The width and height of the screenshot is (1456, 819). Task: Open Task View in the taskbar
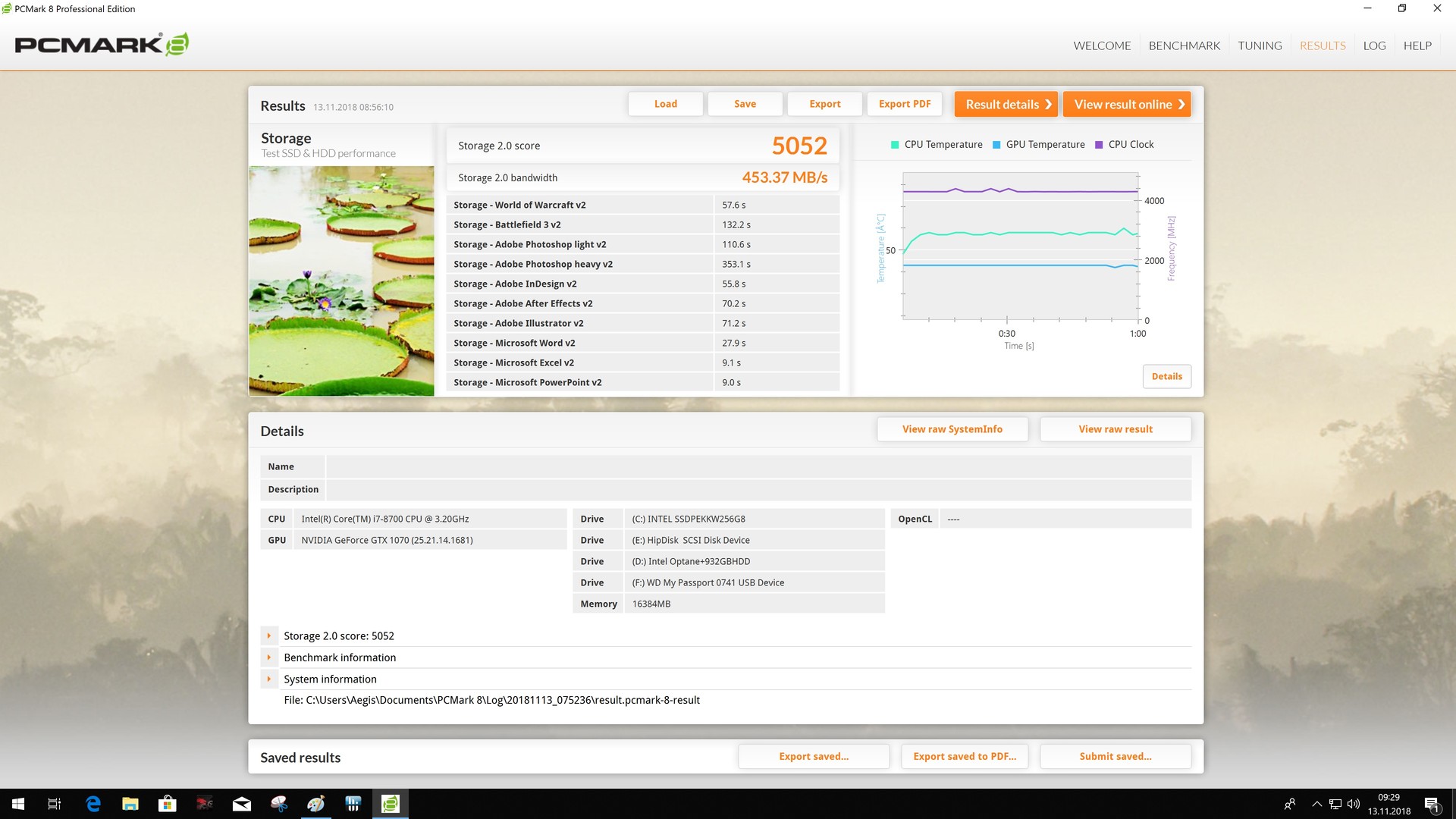(x=55, y=804)
